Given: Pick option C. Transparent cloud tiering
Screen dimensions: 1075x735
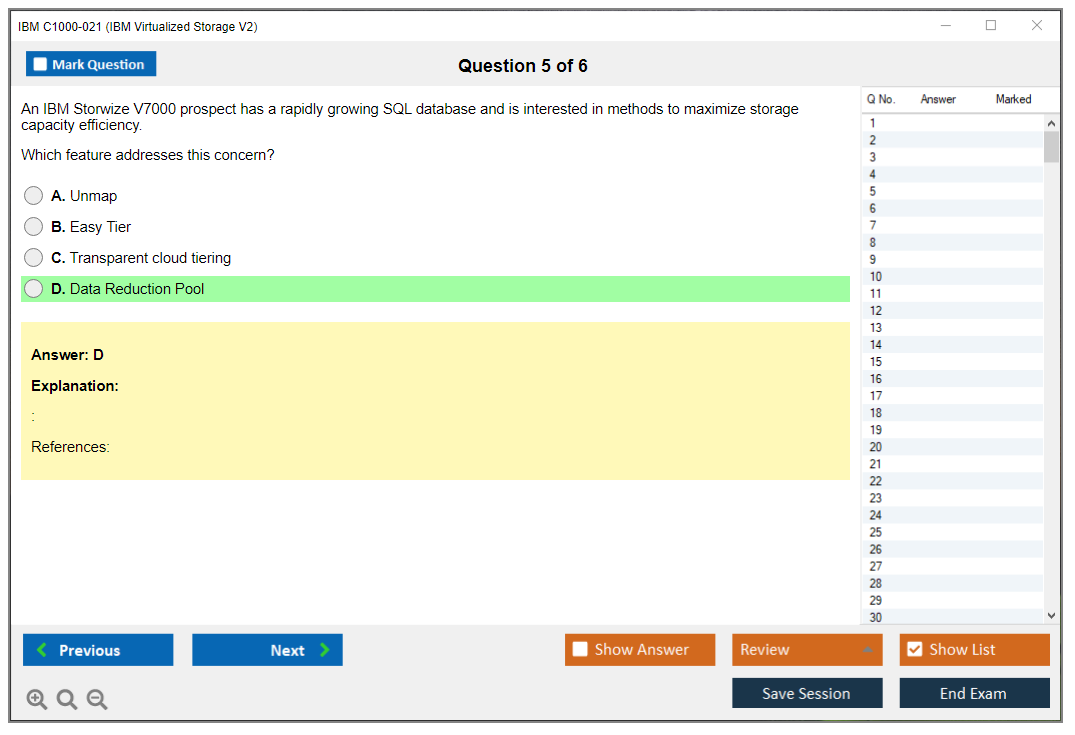Looking at the screenshot, I should [x=34, y=258].
